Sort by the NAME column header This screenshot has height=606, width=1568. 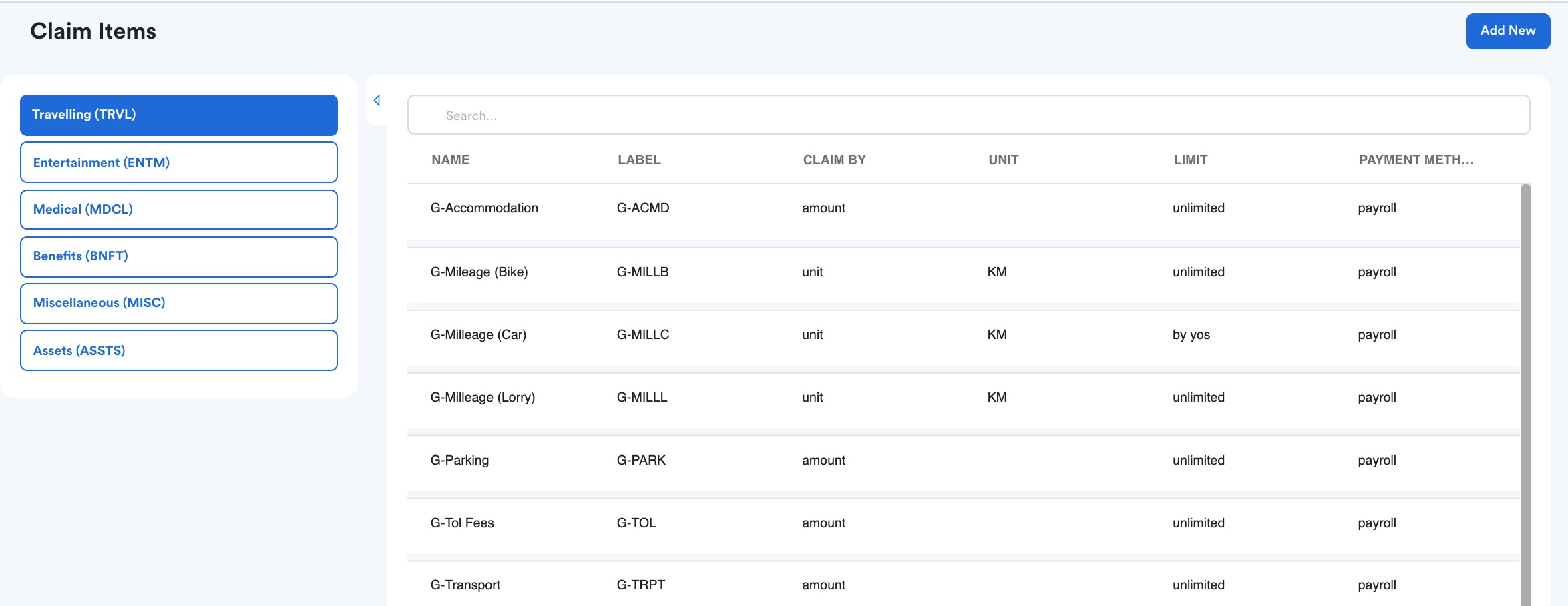451,160
